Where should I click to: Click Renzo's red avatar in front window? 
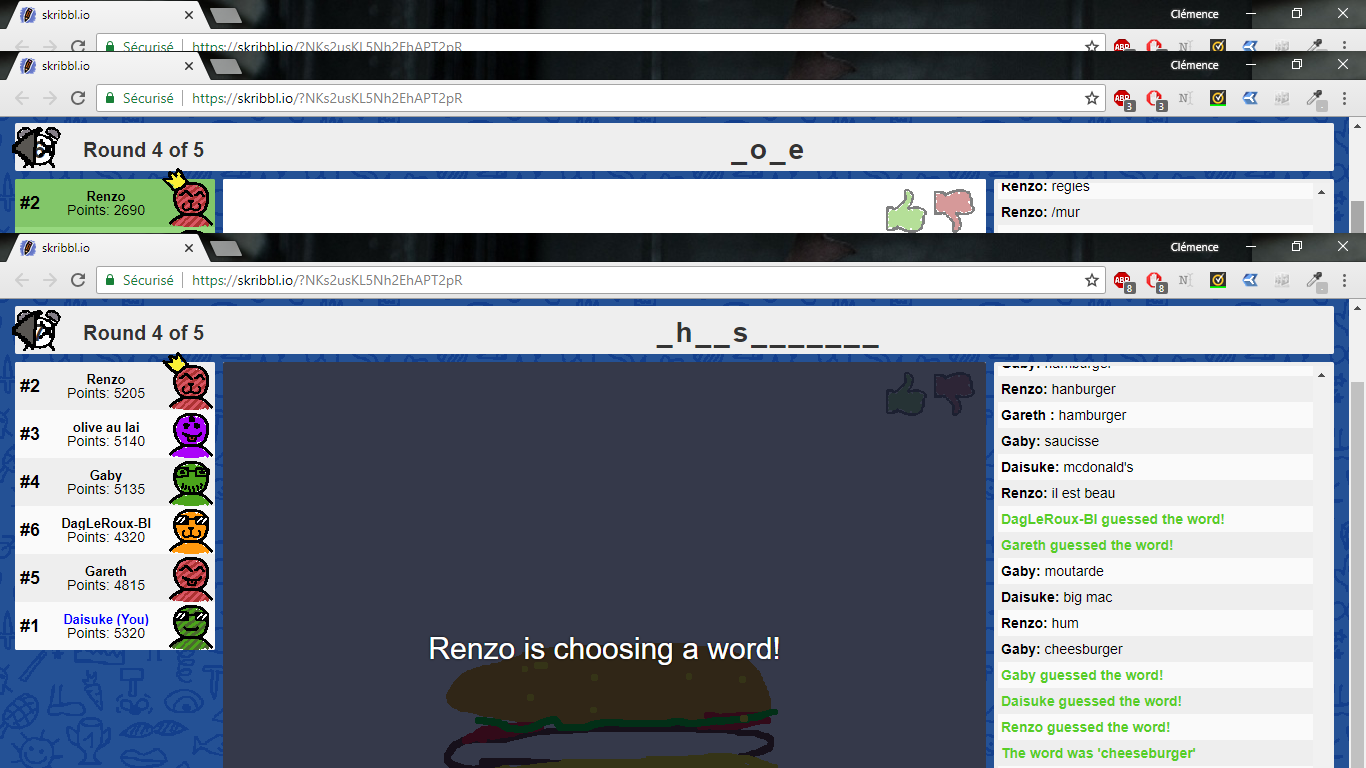pos(190,385)
